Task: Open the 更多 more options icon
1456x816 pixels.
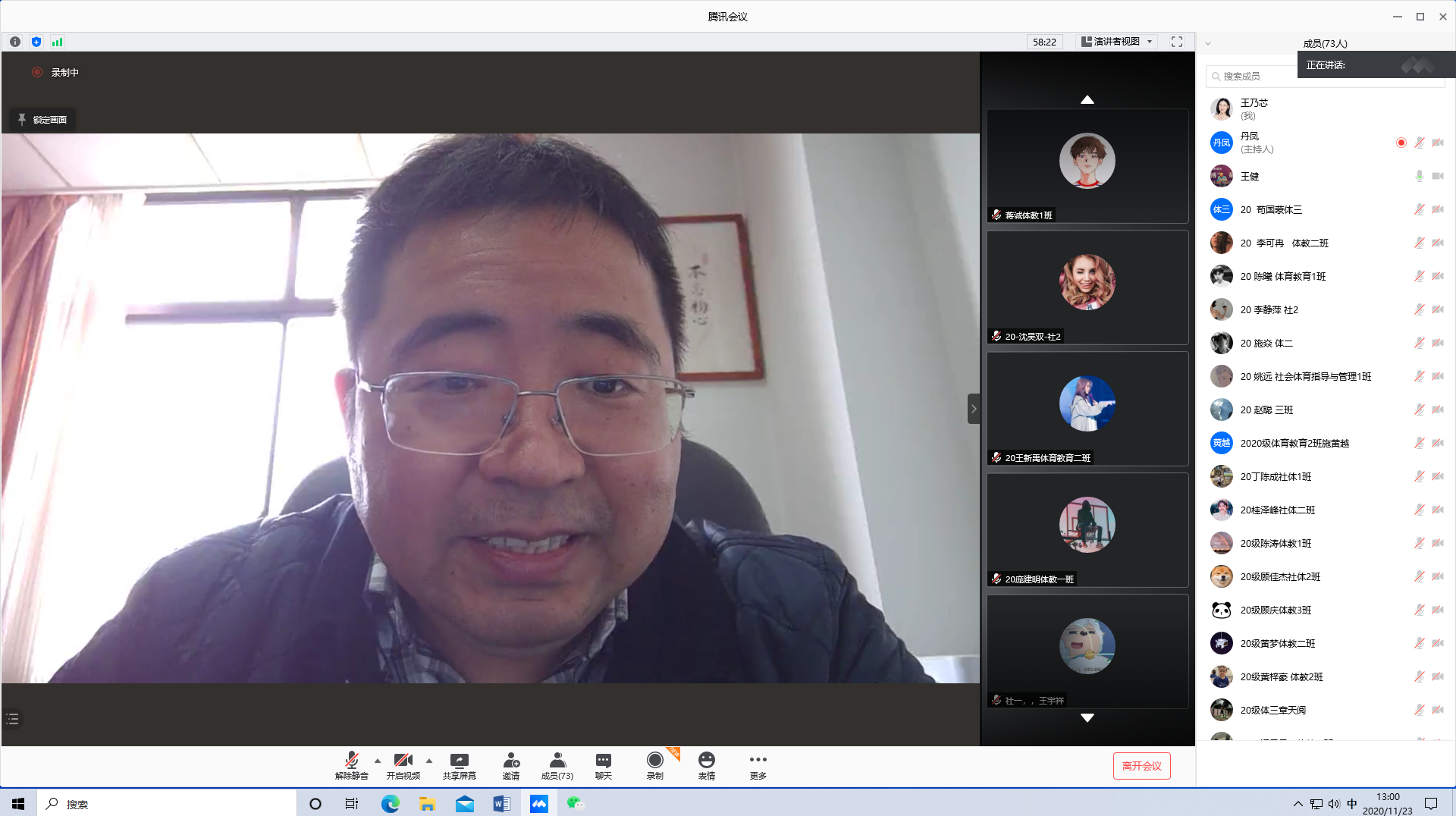Action: point(758,765)
